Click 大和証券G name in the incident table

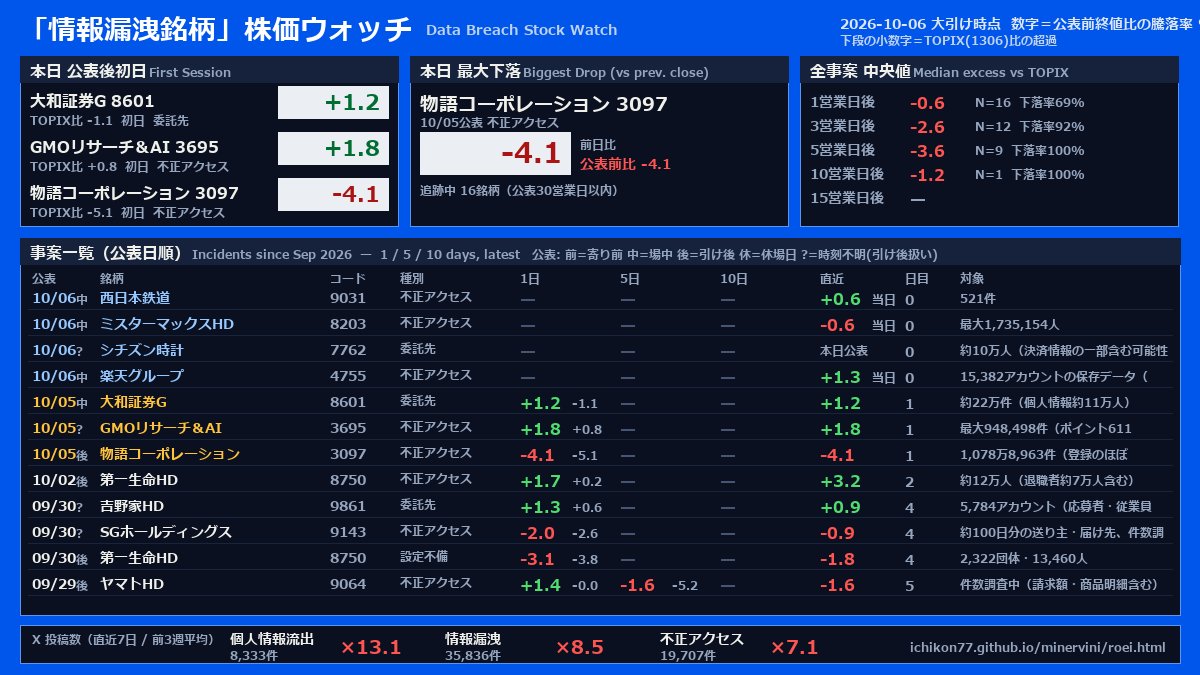coord(133,402)
